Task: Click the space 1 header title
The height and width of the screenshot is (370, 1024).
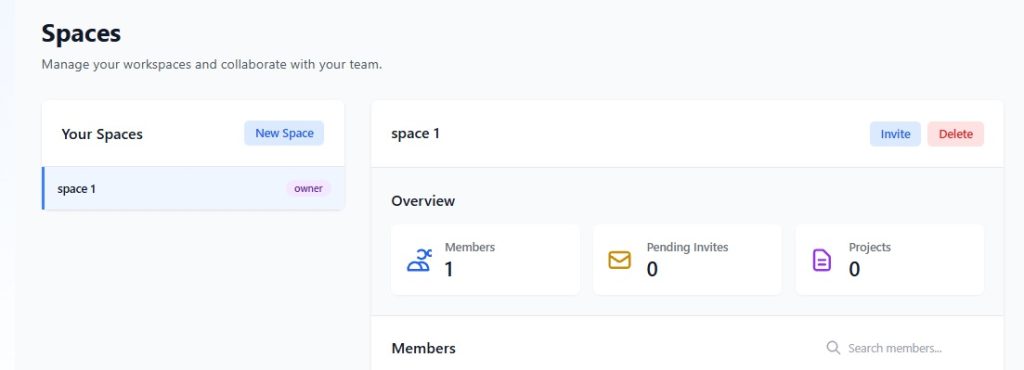Action: click(x=415, y=134)
